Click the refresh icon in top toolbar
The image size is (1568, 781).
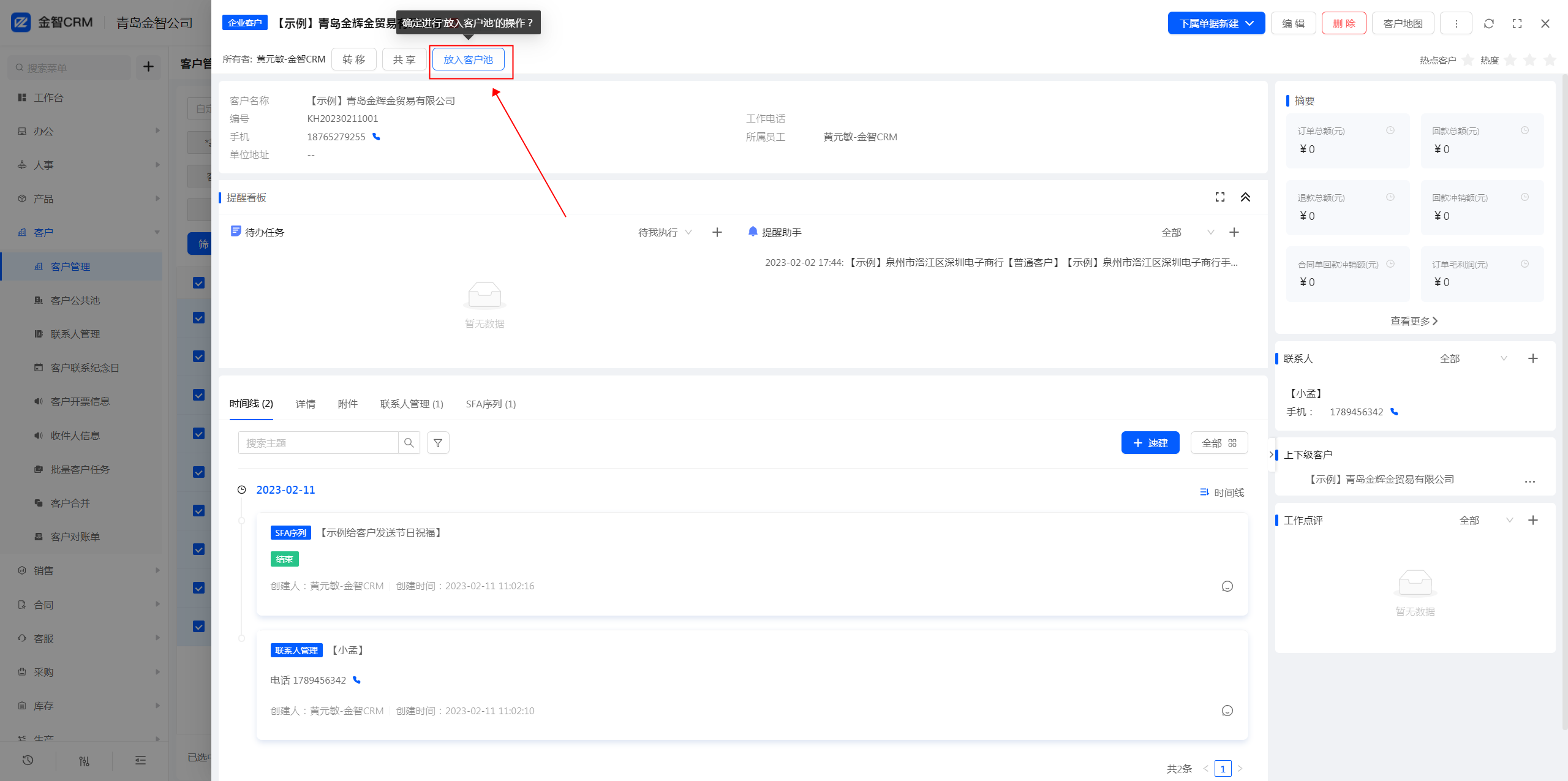tap(1488, 23)
